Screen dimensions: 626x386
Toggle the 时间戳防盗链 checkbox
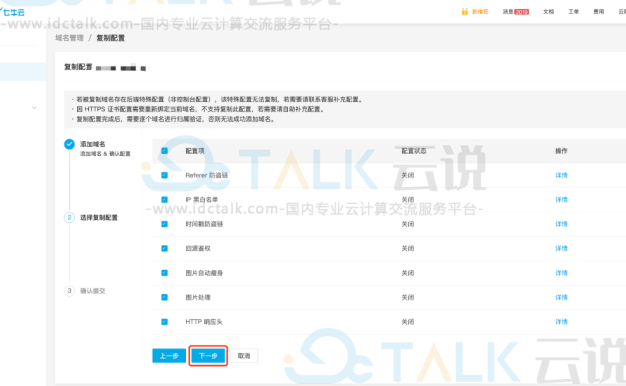tap(164, 224)
